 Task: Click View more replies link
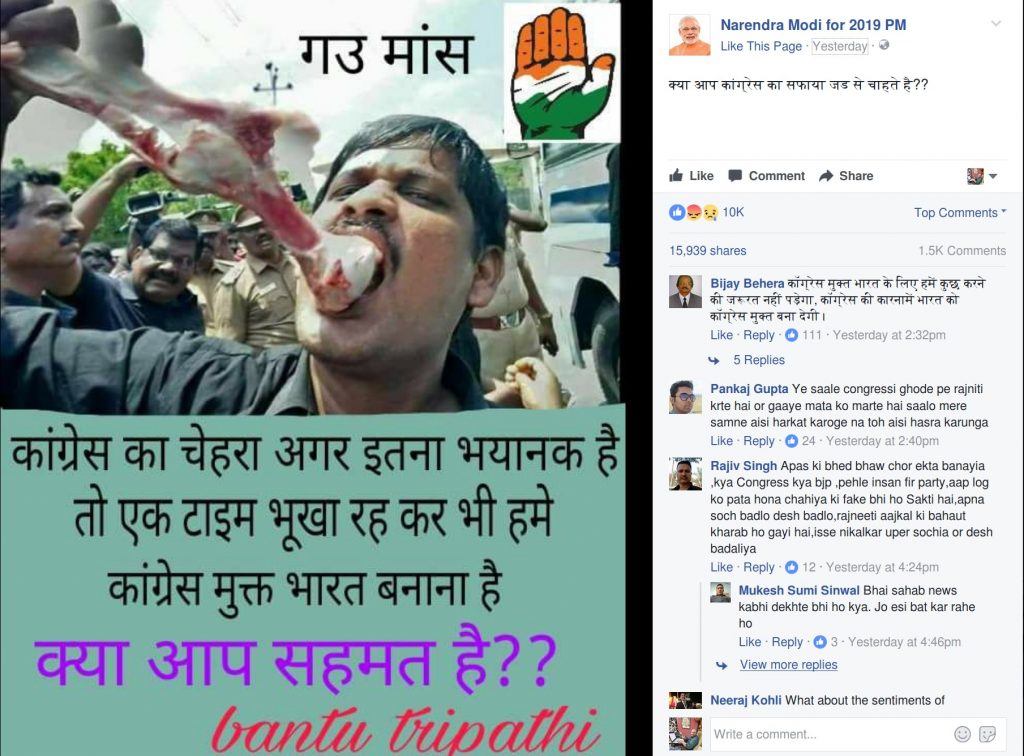[788, 664]
